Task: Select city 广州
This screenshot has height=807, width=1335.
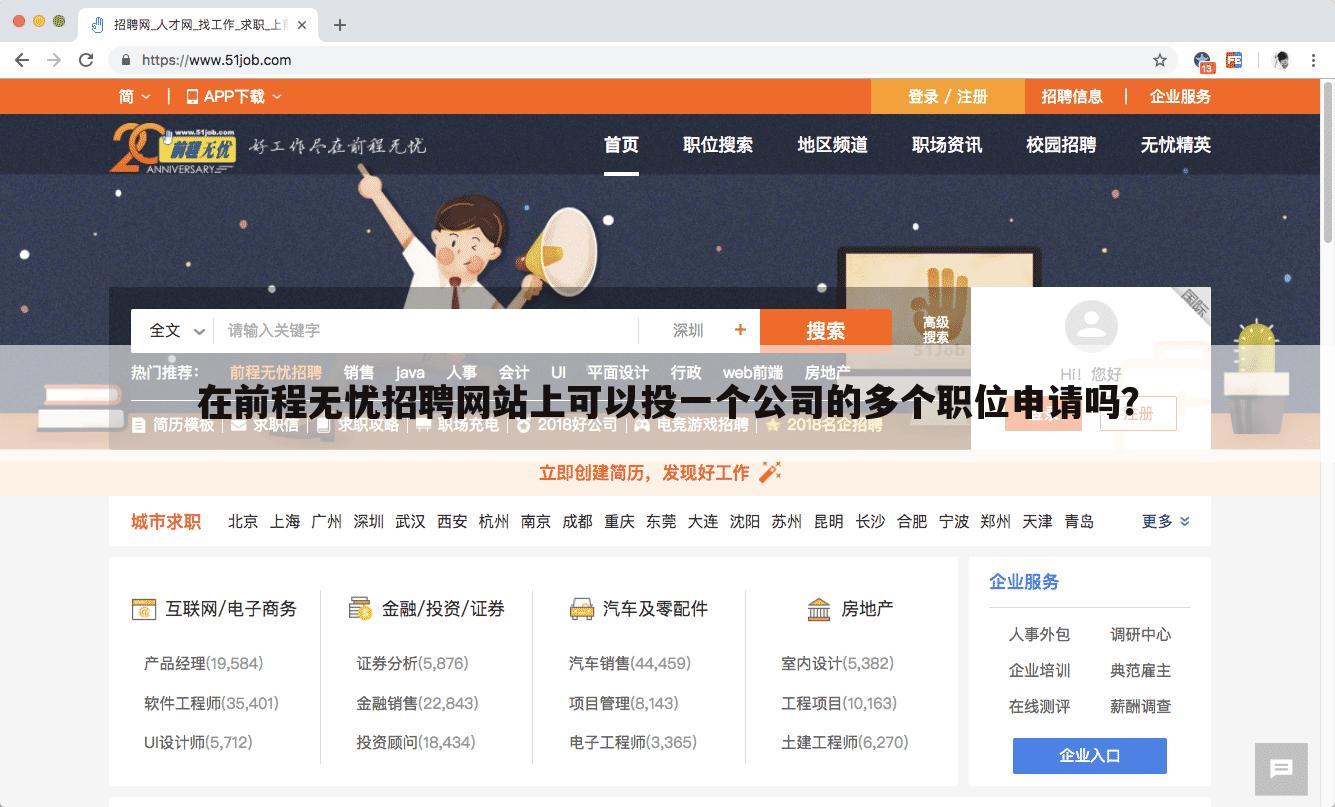Action: coord(326,521)
